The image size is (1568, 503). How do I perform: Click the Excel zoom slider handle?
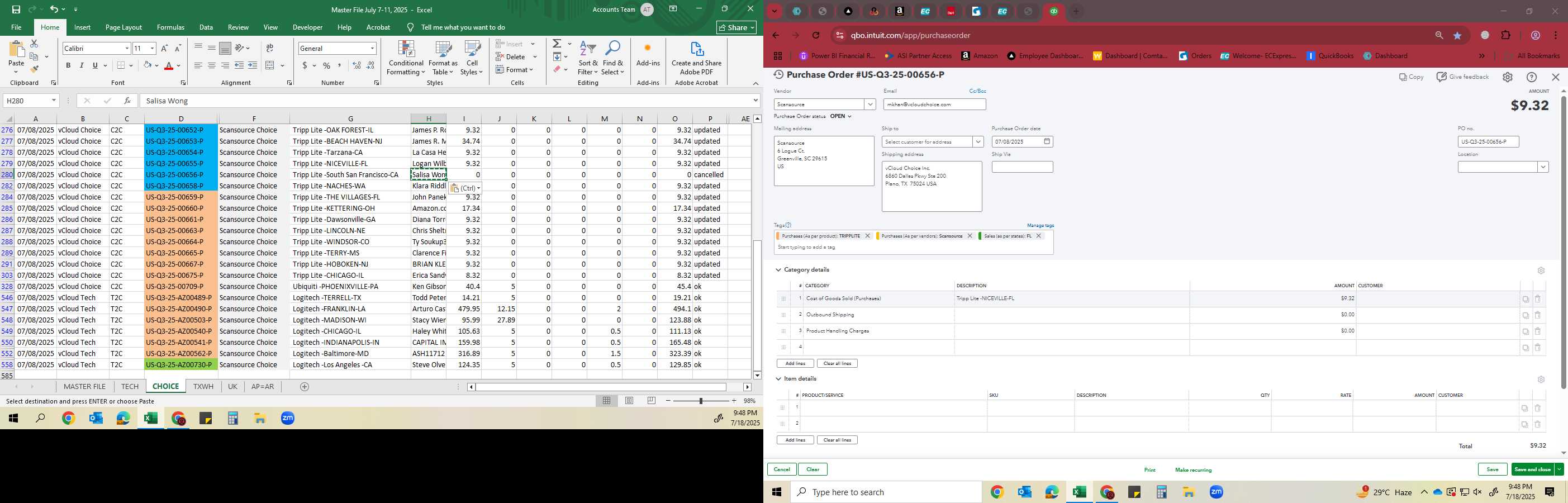click(701, 401)
